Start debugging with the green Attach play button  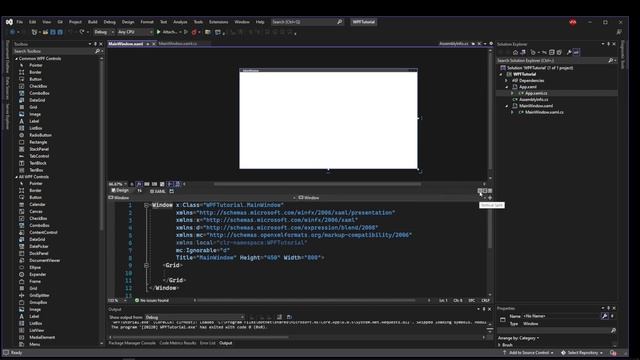[158, 32]
